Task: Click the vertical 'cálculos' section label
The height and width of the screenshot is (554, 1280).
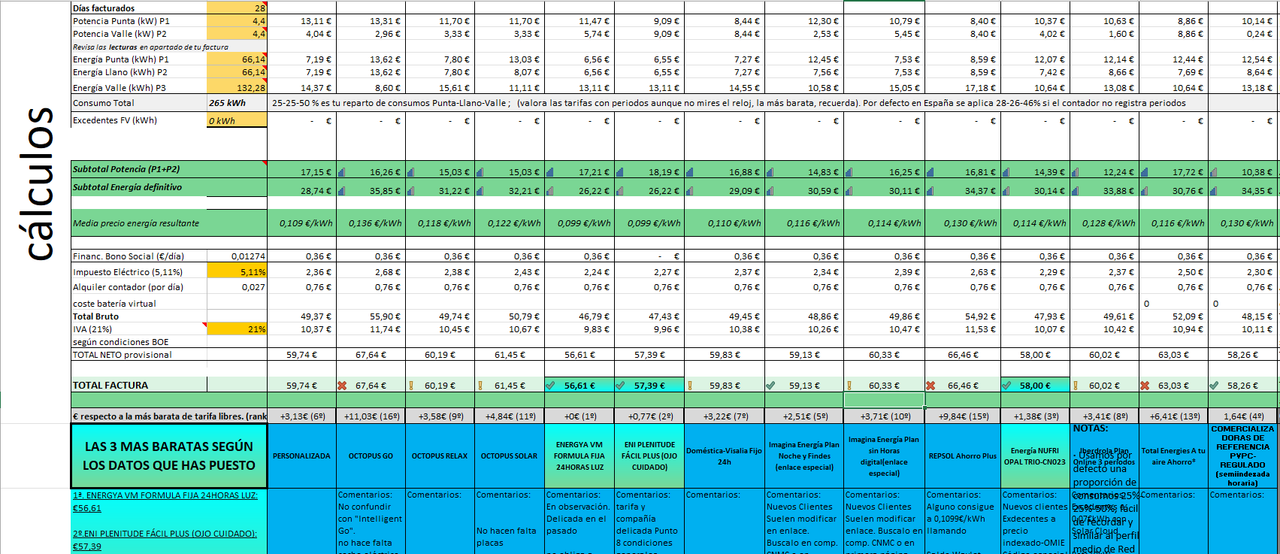Action: coord(37,184)
